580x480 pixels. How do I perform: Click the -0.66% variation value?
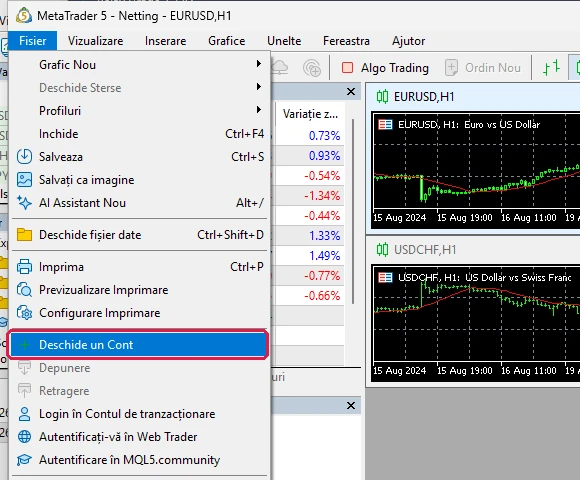click(x=322, y=295)
